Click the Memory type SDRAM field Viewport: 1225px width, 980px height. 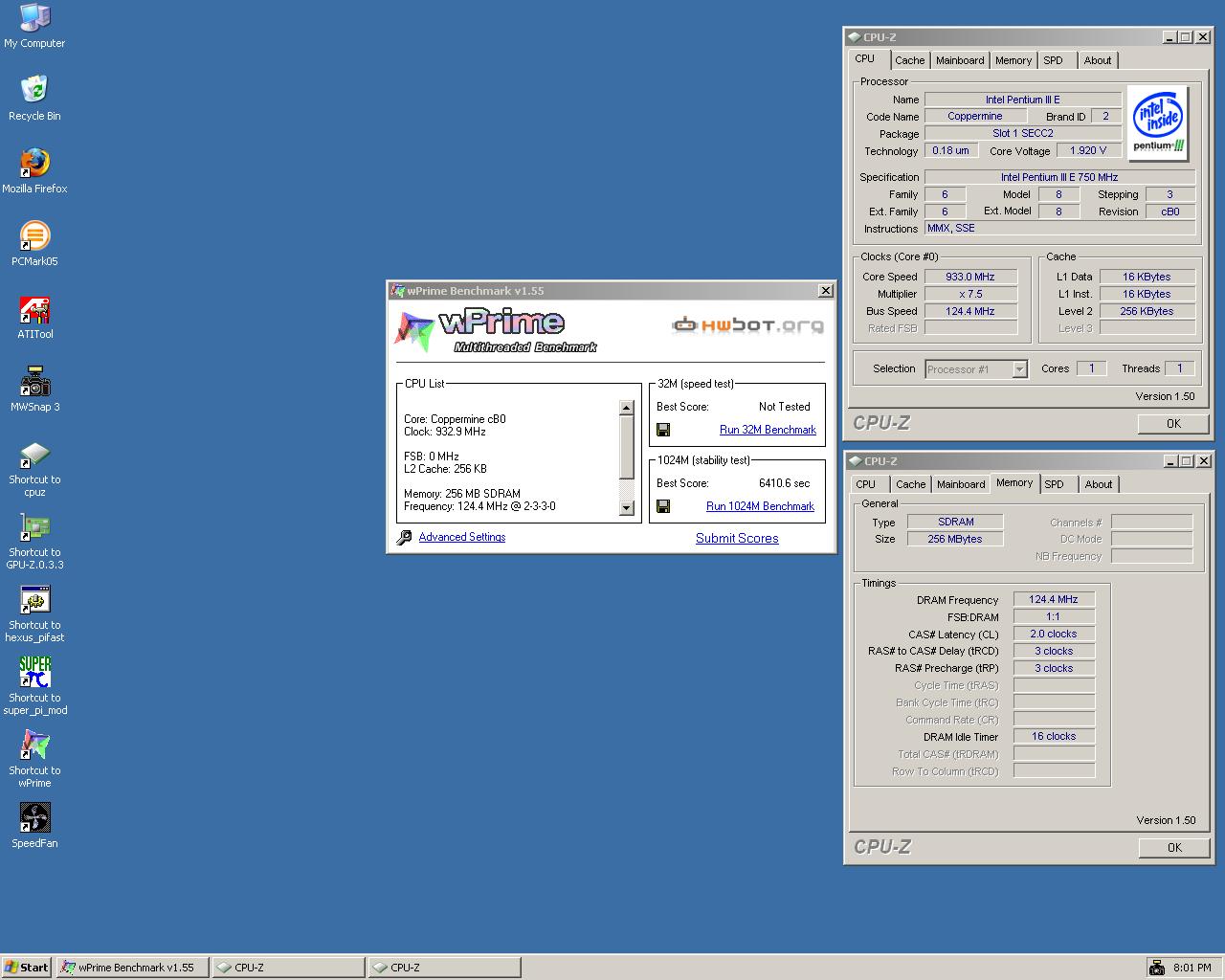(x=956, y=522)
